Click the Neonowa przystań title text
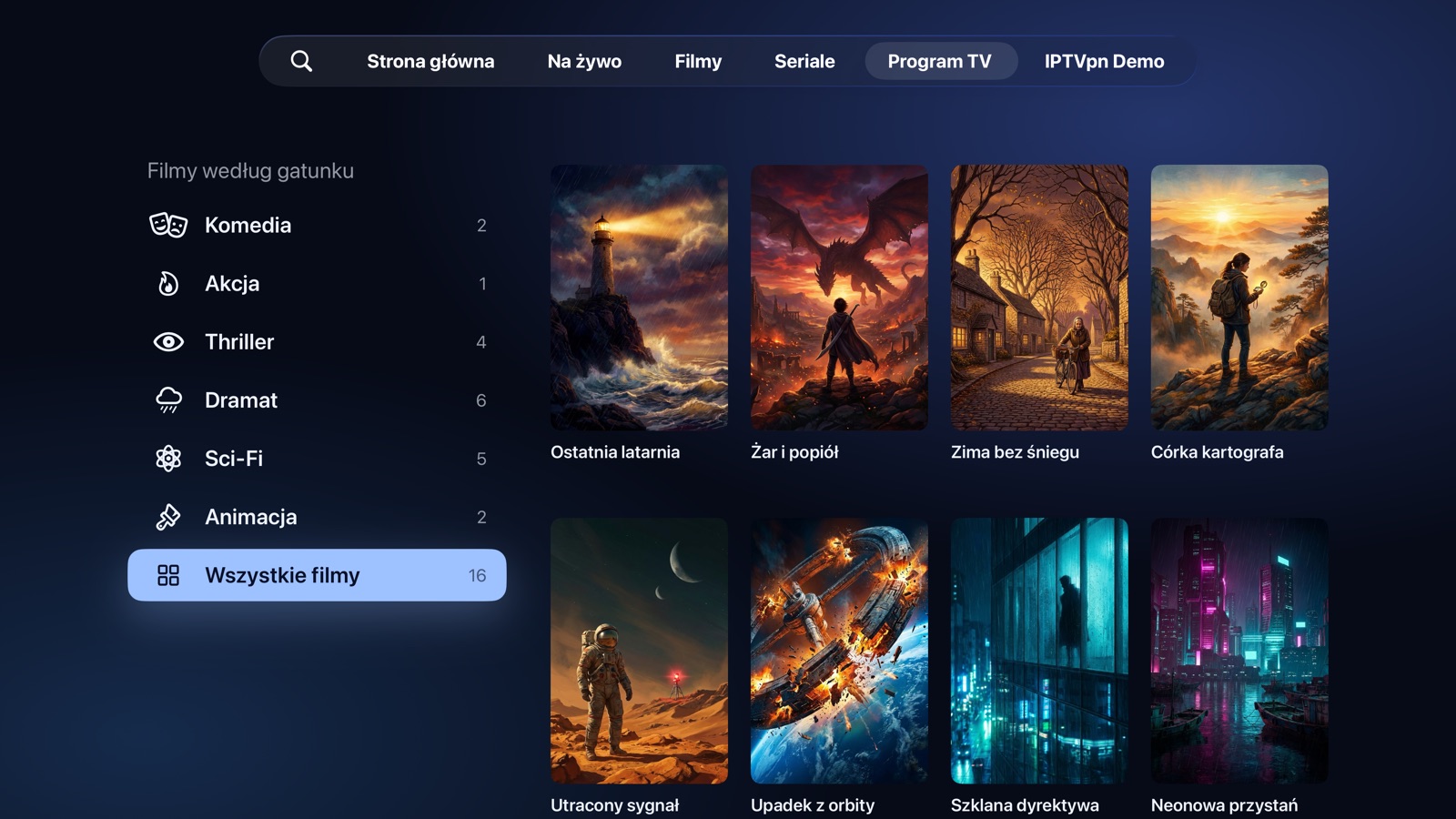1456x819 pixels. pos(1224,805)
